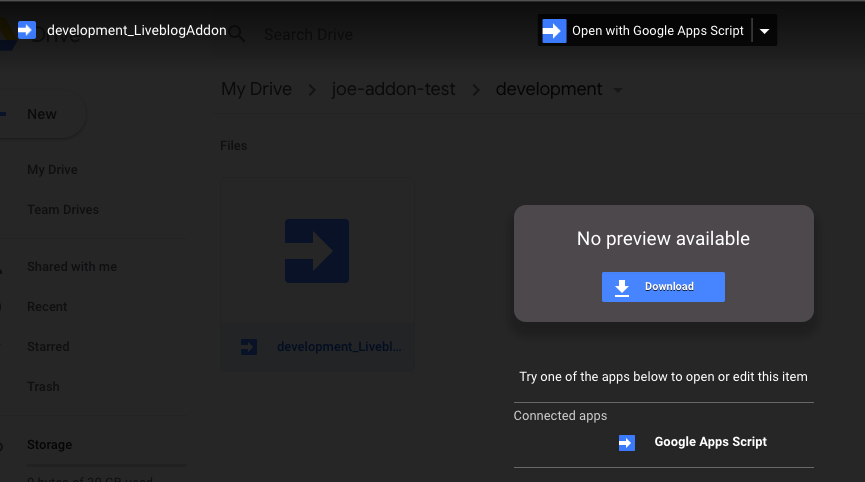Click the Google Apps Script connected app icon
865x482 pixels.
[627, 443]
